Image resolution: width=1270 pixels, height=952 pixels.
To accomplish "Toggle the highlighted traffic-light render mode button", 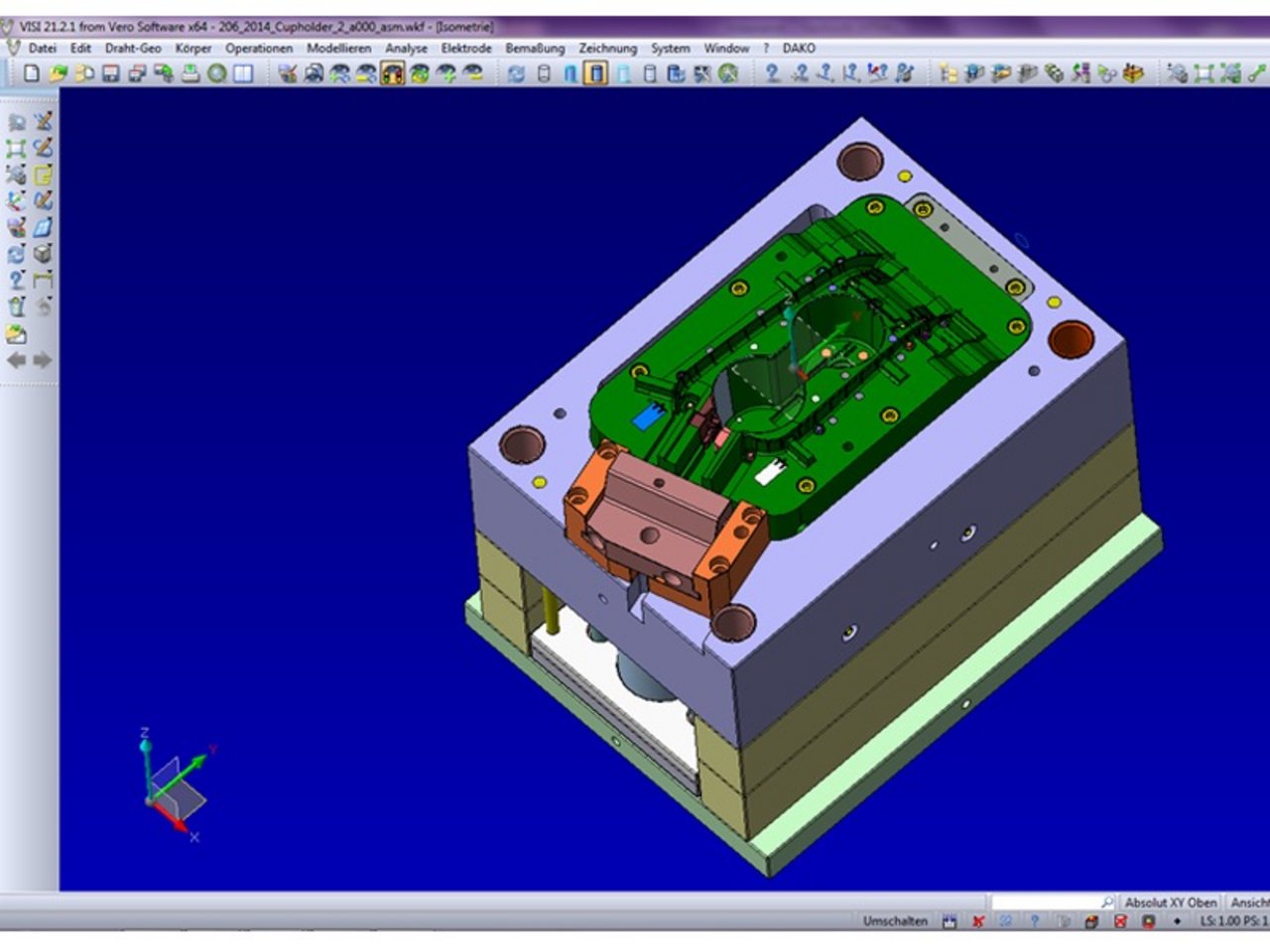I will (x=393, y=73).
